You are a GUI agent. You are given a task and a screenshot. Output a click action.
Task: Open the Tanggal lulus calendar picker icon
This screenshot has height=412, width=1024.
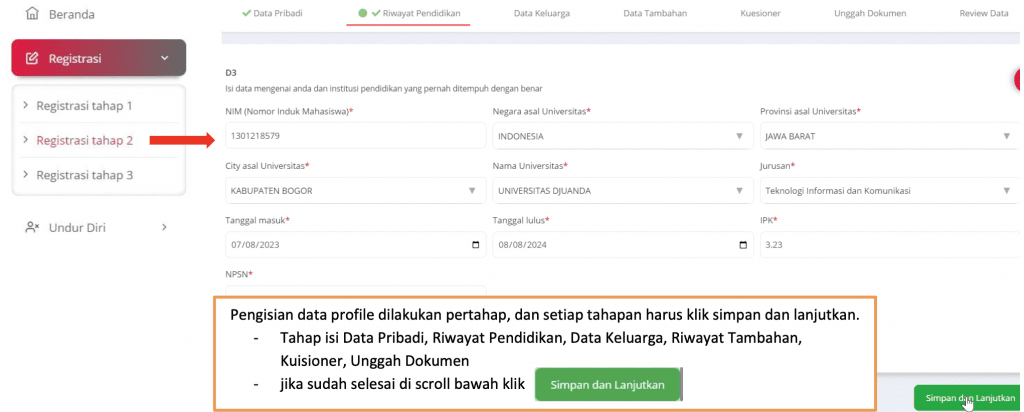(742, 245)
